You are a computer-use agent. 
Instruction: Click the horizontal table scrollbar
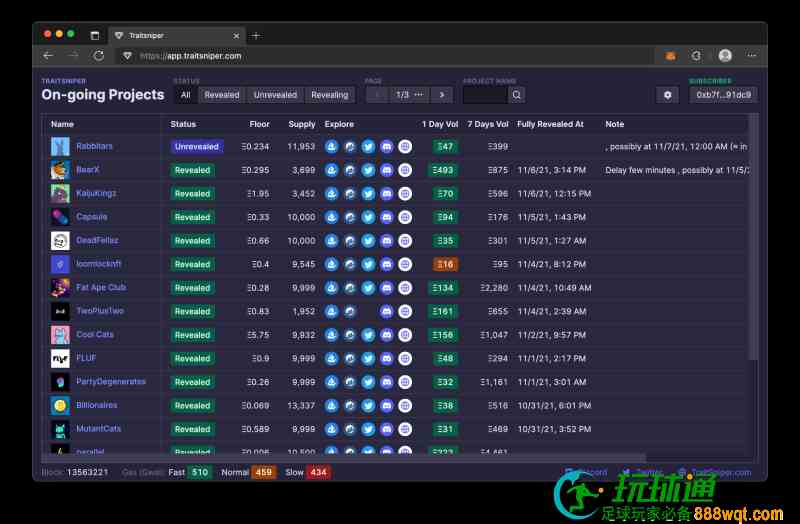[344, 458]
